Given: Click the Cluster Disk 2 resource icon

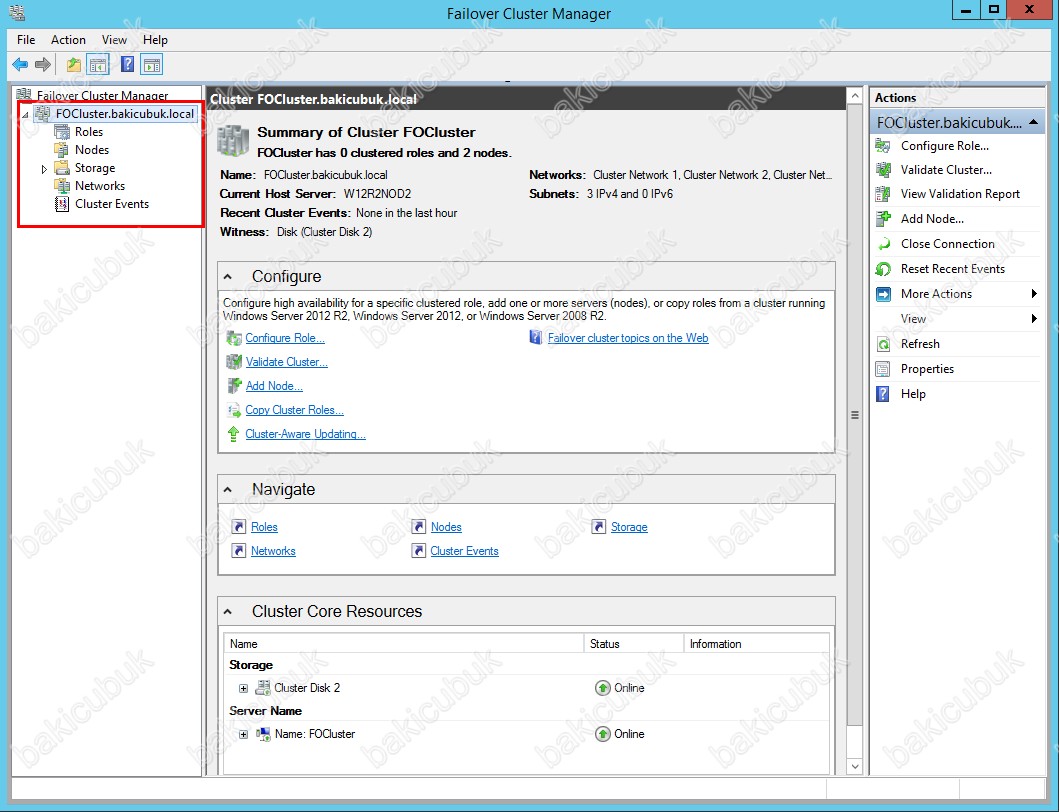Looking at the screenshot, I should click(x=263, y=688).
